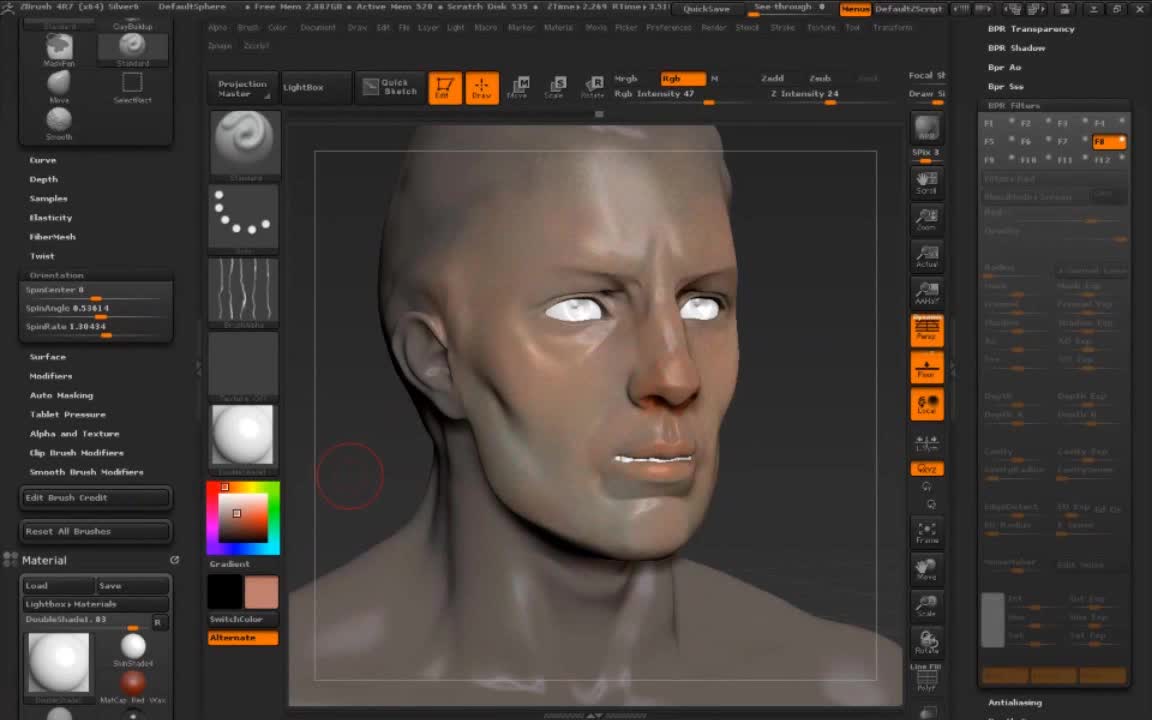Select the SkinShade4 material

tap(133, 649)
